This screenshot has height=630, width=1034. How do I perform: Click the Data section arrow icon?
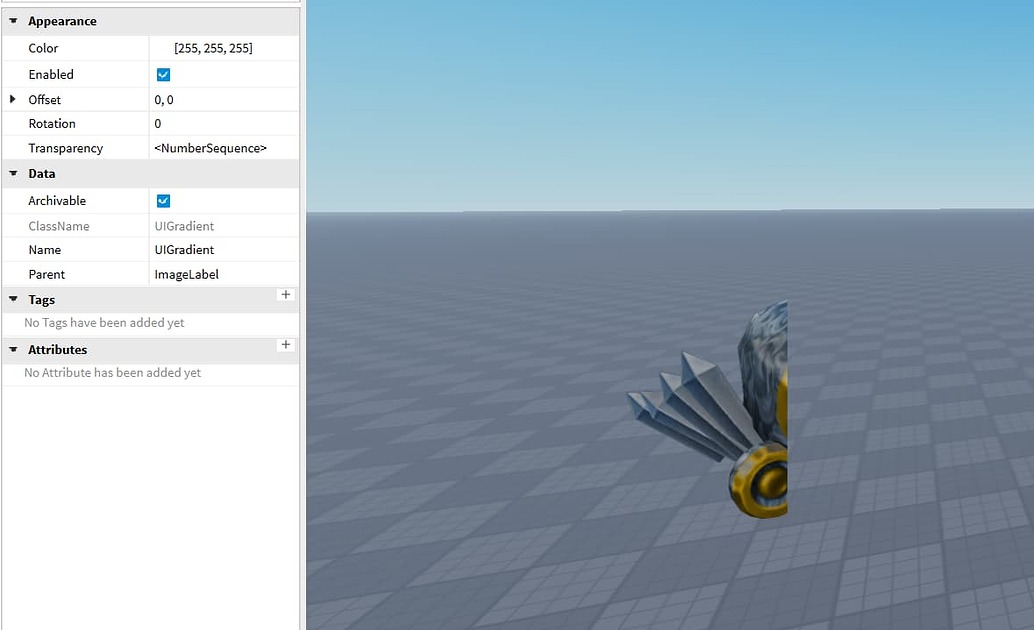pos(12,173)
